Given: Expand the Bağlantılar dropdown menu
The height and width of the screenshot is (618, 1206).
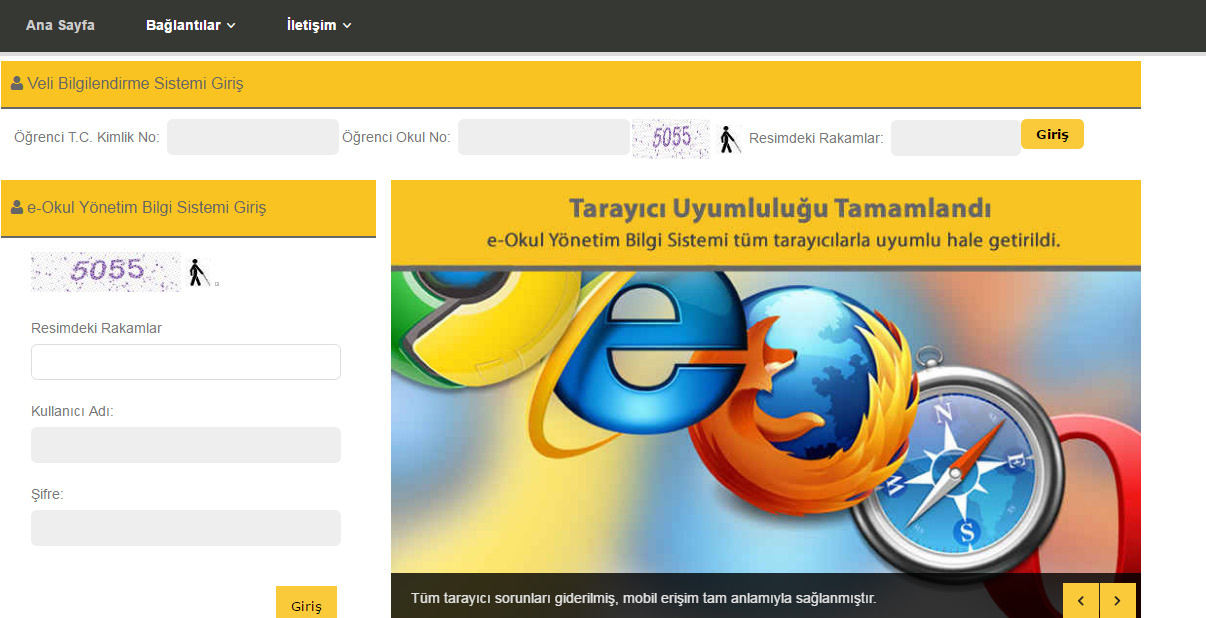Looking at the screenshot, I should 190,25.
